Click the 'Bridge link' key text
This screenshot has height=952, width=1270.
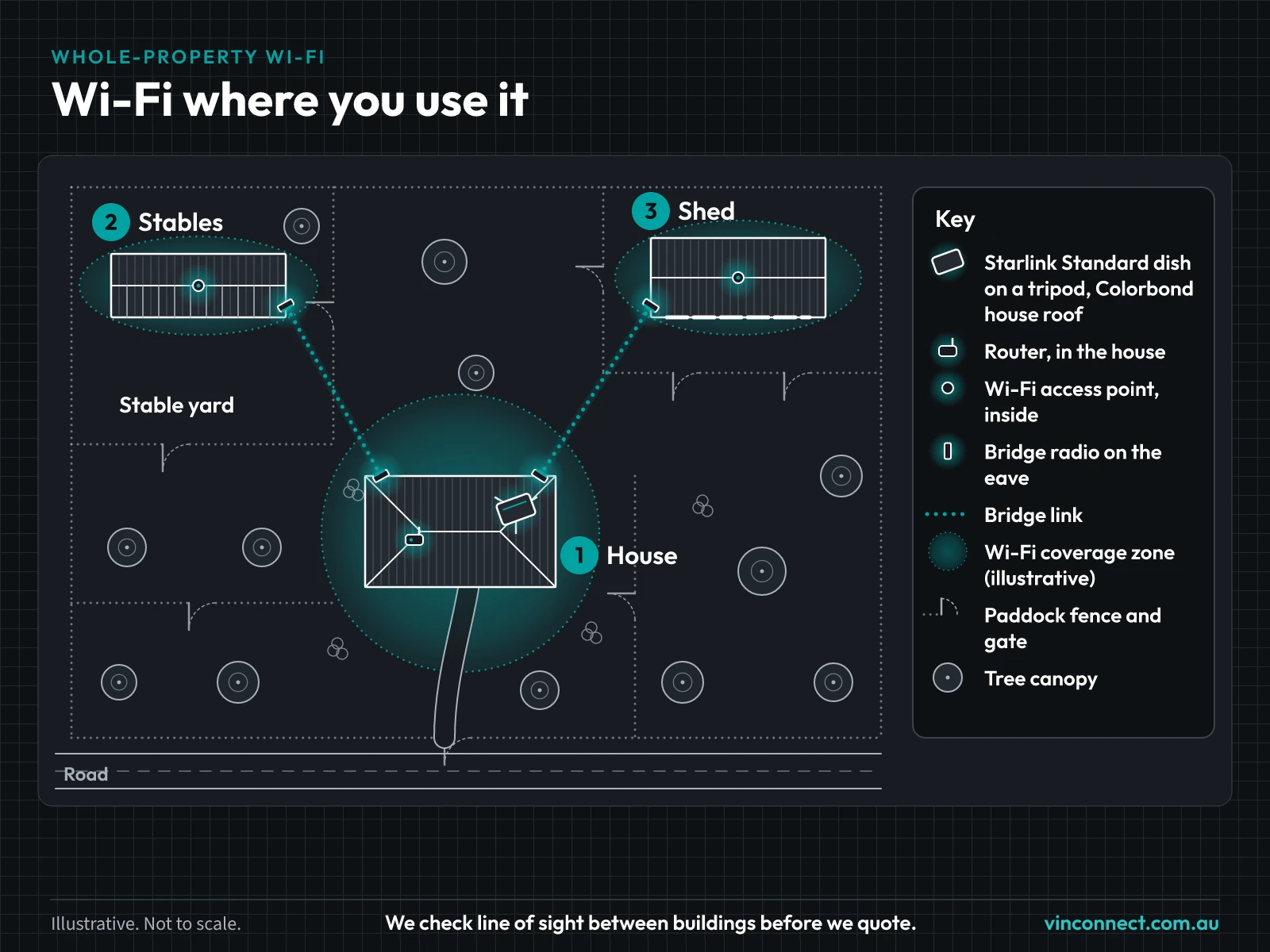click(1033, 515)
